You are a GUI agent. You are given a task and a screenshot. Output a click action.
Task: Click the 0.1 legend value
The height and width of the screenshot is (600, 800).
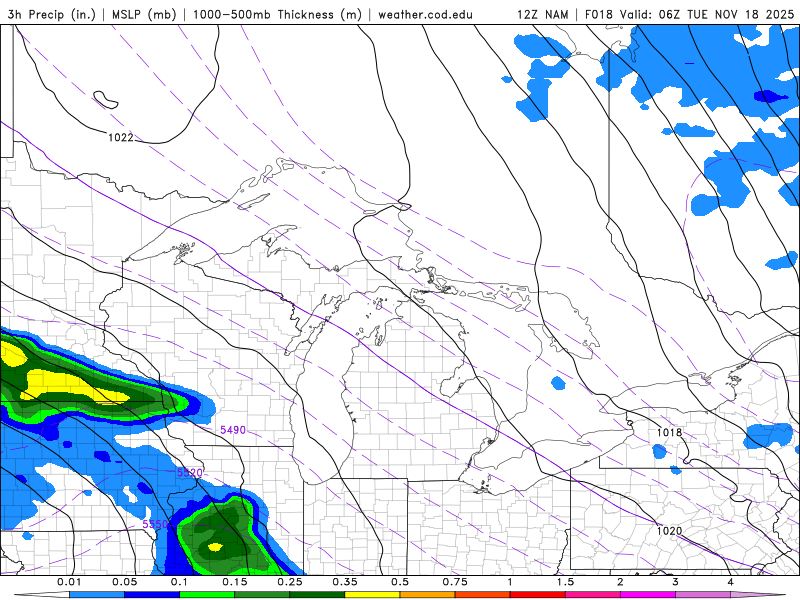(x=180, y=582)
